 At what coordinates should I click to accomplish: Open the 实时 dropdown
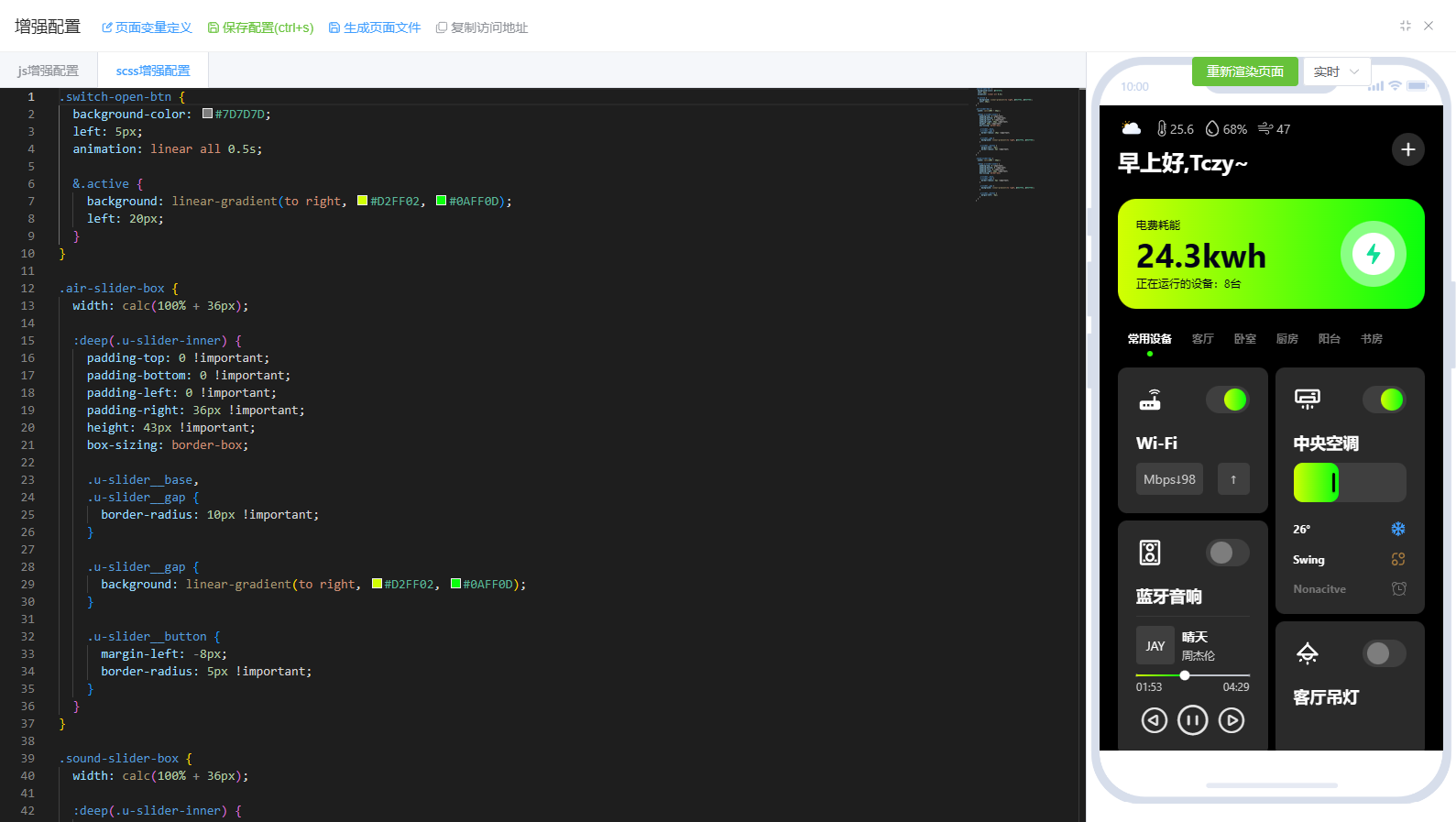[x=1336, y=71]
